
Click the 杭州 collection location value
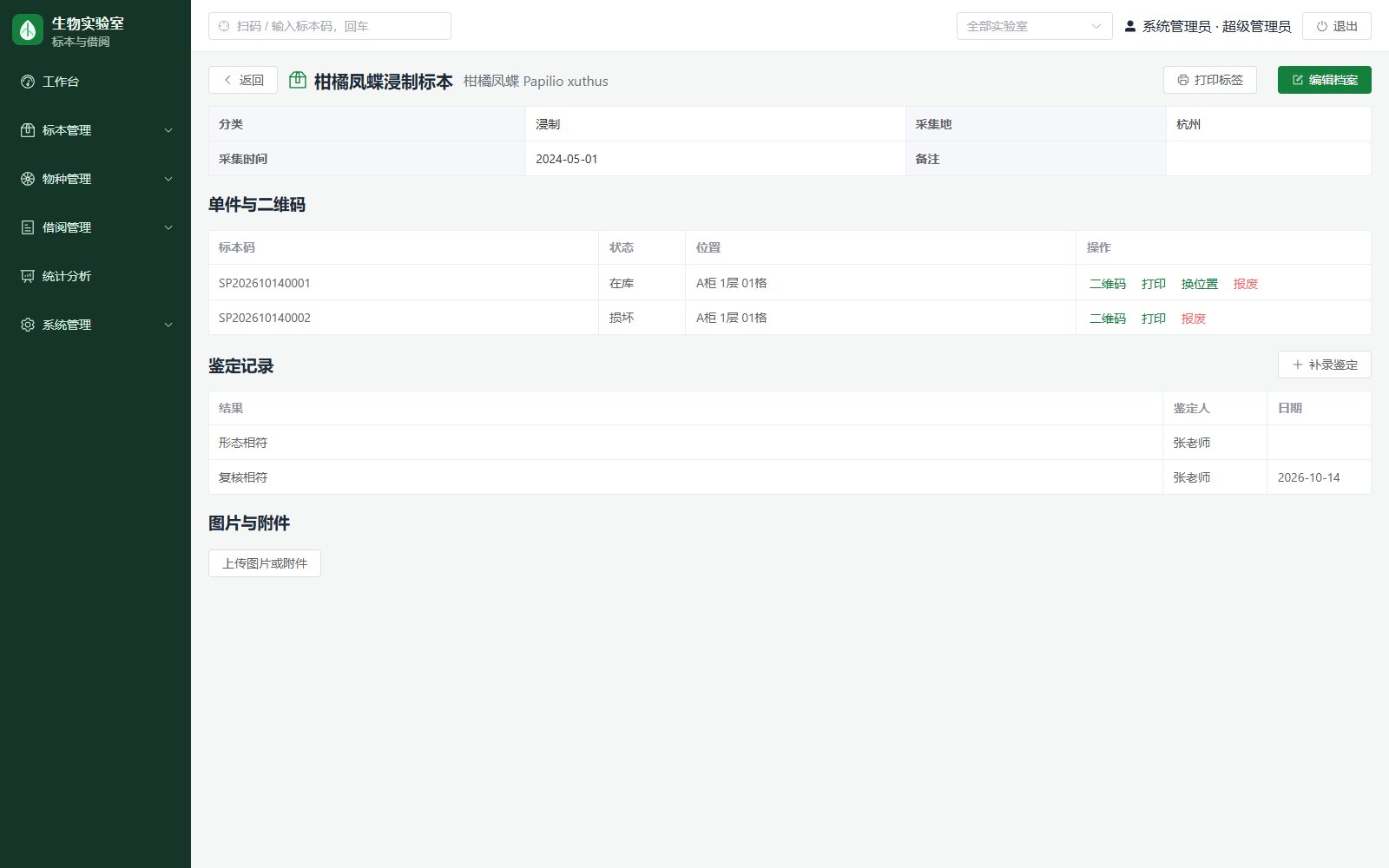pyautogui.click(x=1188, y=124)
